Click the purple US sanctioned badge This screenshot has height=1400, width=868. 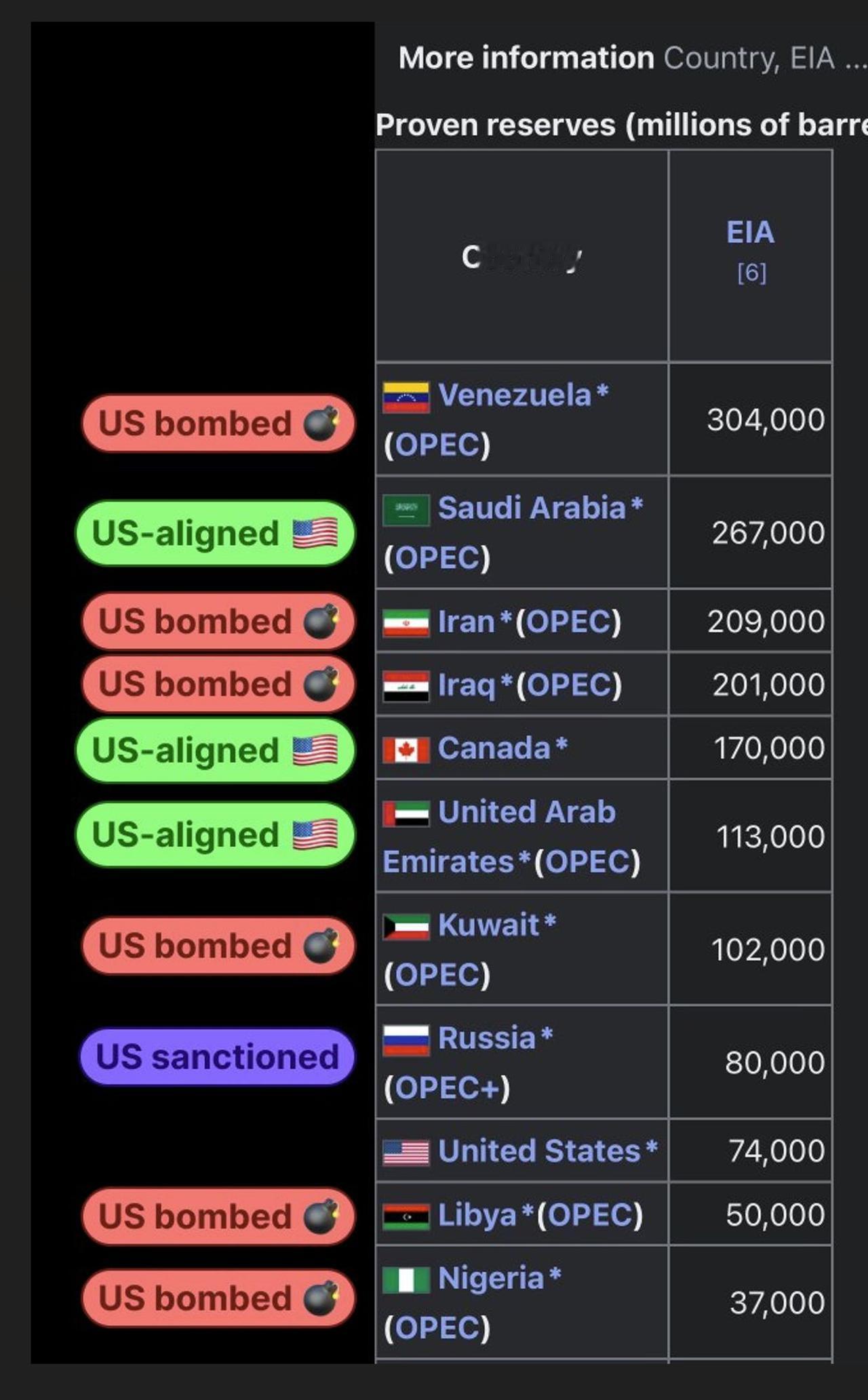[x=217, y=1057]
